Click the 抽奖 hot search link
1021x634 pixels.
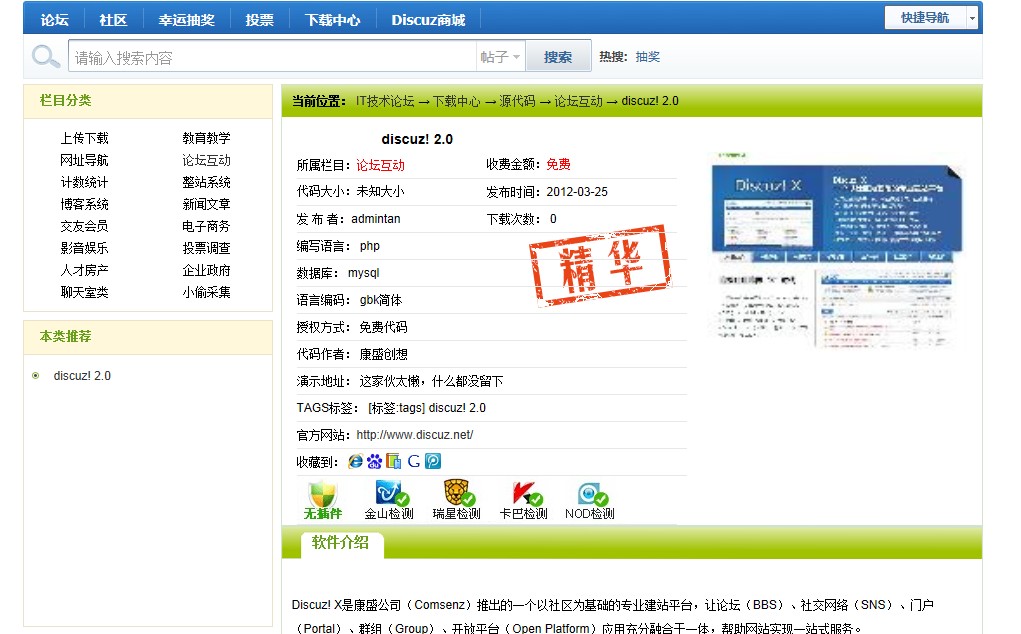pyautogui.click(x=648, y=57)
